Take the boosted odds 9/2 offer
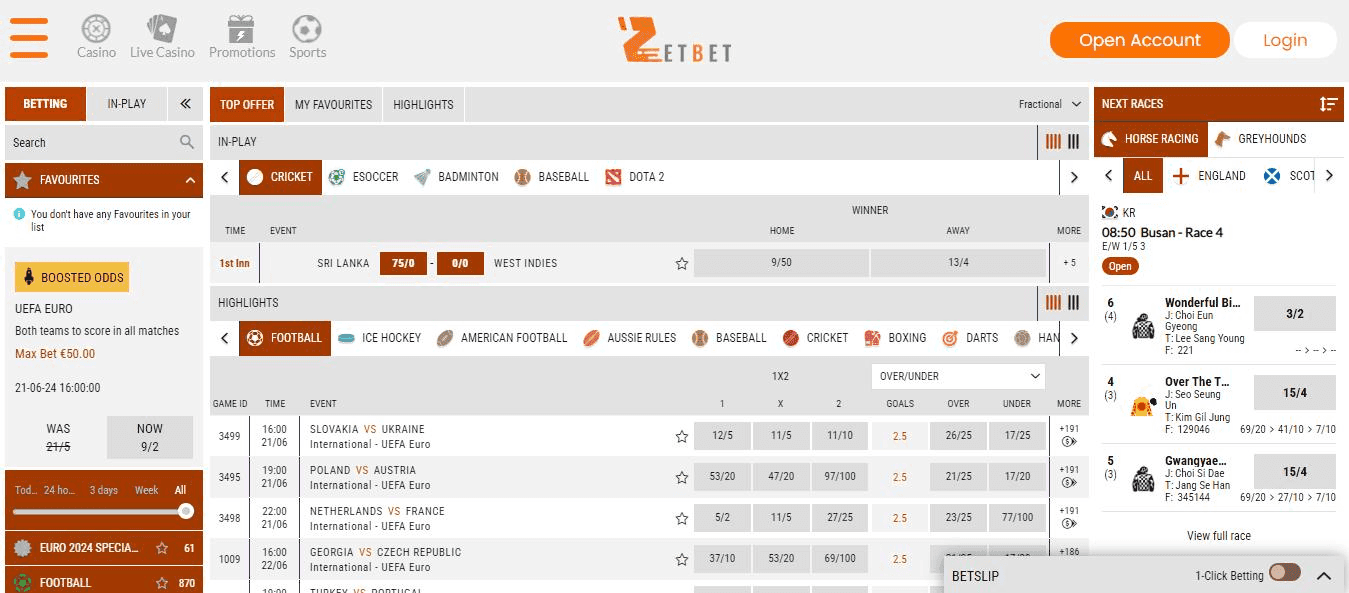 (x=150, y=438)
